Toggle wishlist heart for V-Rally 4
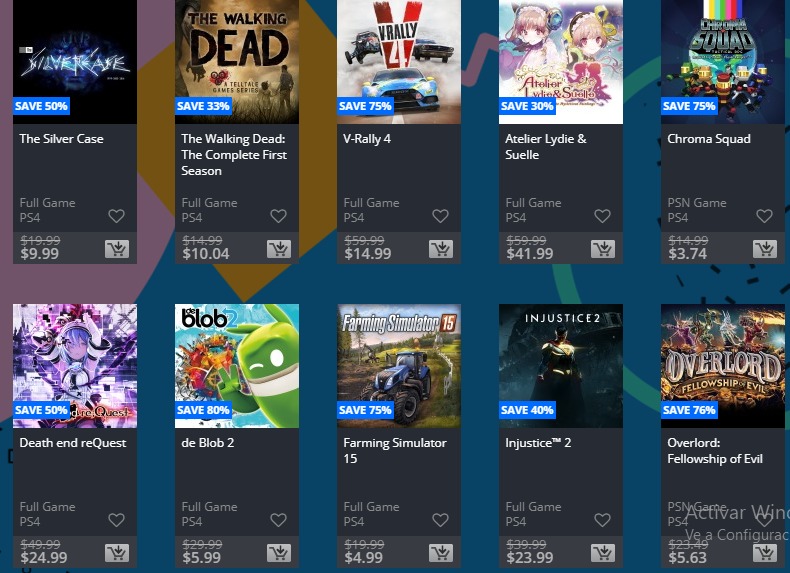 click(x=440, y=216)
